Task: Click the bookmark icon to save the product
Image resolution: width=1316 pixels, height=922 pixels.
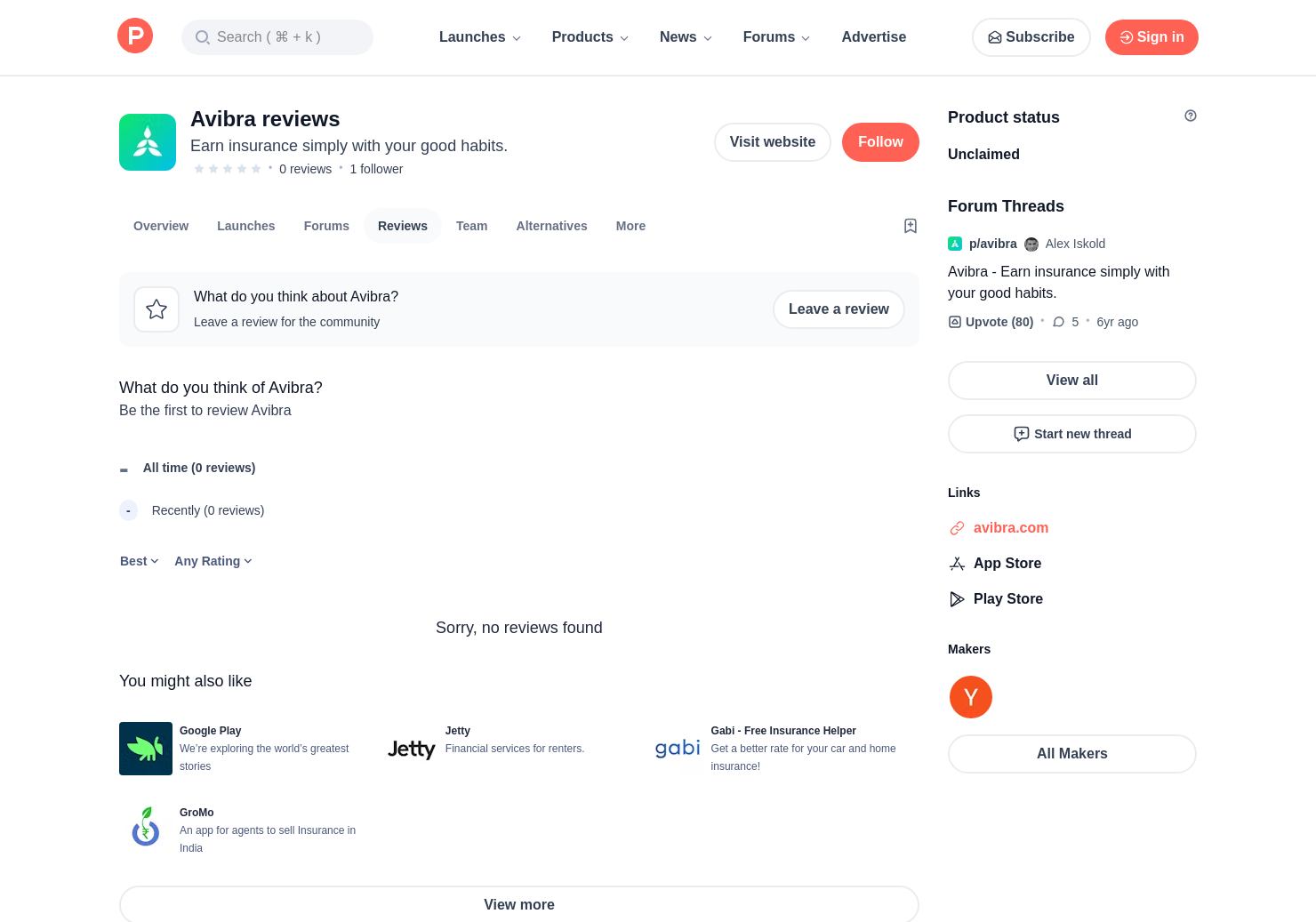Action: tap(910, 226)
